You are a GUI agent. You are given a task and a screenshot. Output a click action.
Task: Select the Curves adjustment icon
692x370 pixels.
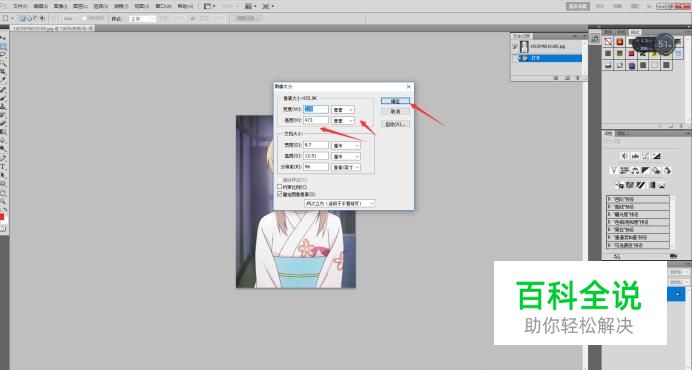pos(646,156)
